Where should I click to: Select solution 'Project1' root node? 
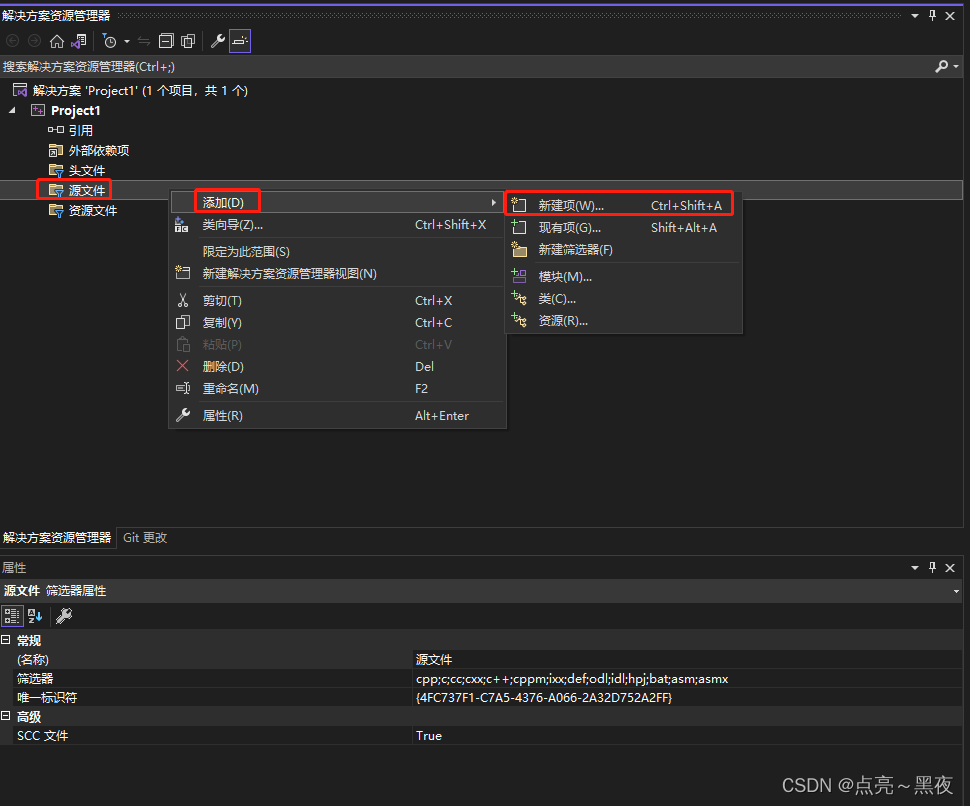(x=140, y=91)
